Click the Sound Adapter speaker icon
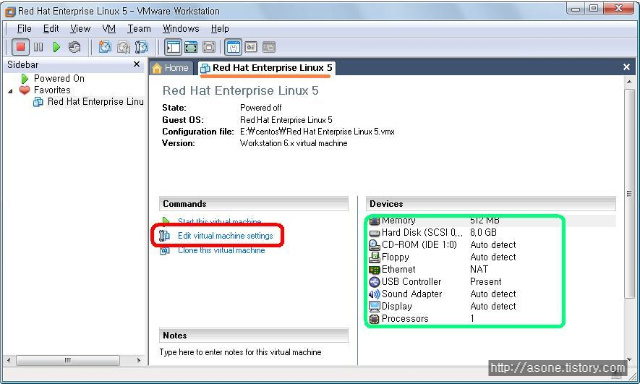The image size is (640, 384). [x=374, y=294]
